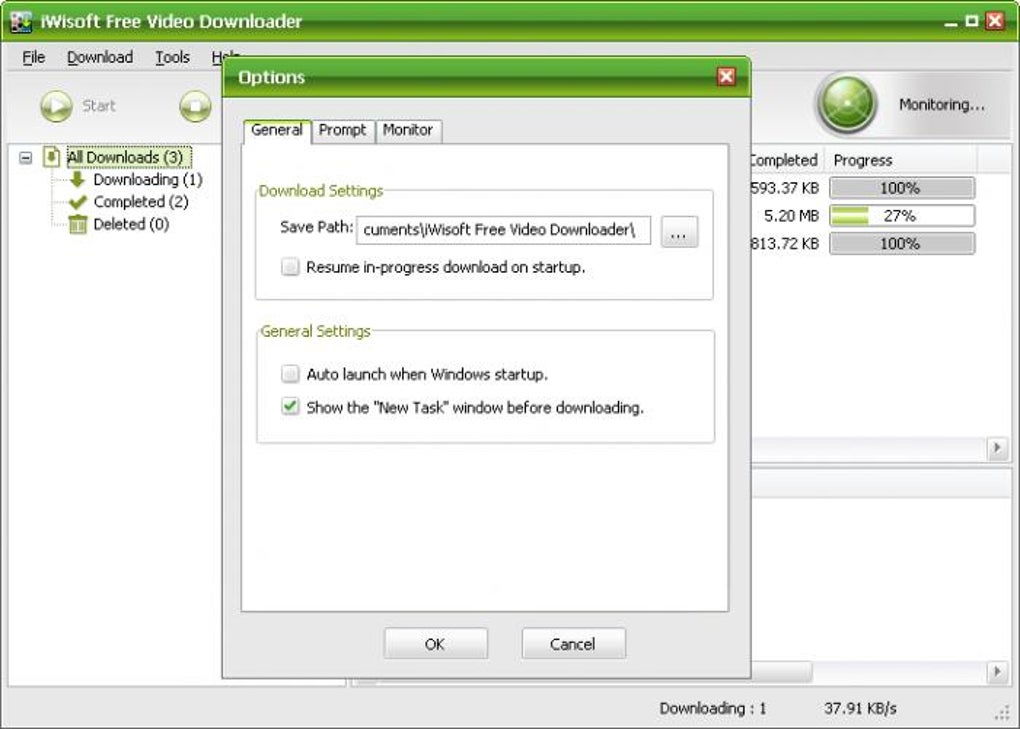The height and width of the screenshot is (729, 1020).
Task: Click the 593.37 KB completed size cell
Action: 785,188
